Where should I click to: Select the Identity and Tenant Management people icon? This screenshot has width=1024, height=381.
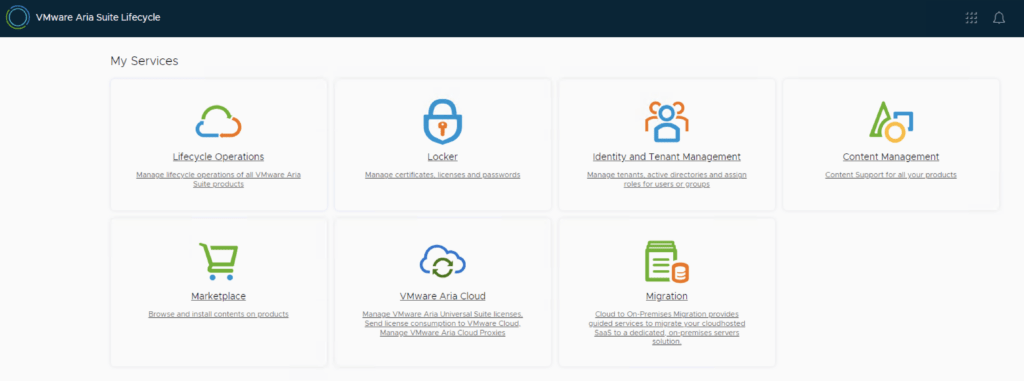coord(666,122)
